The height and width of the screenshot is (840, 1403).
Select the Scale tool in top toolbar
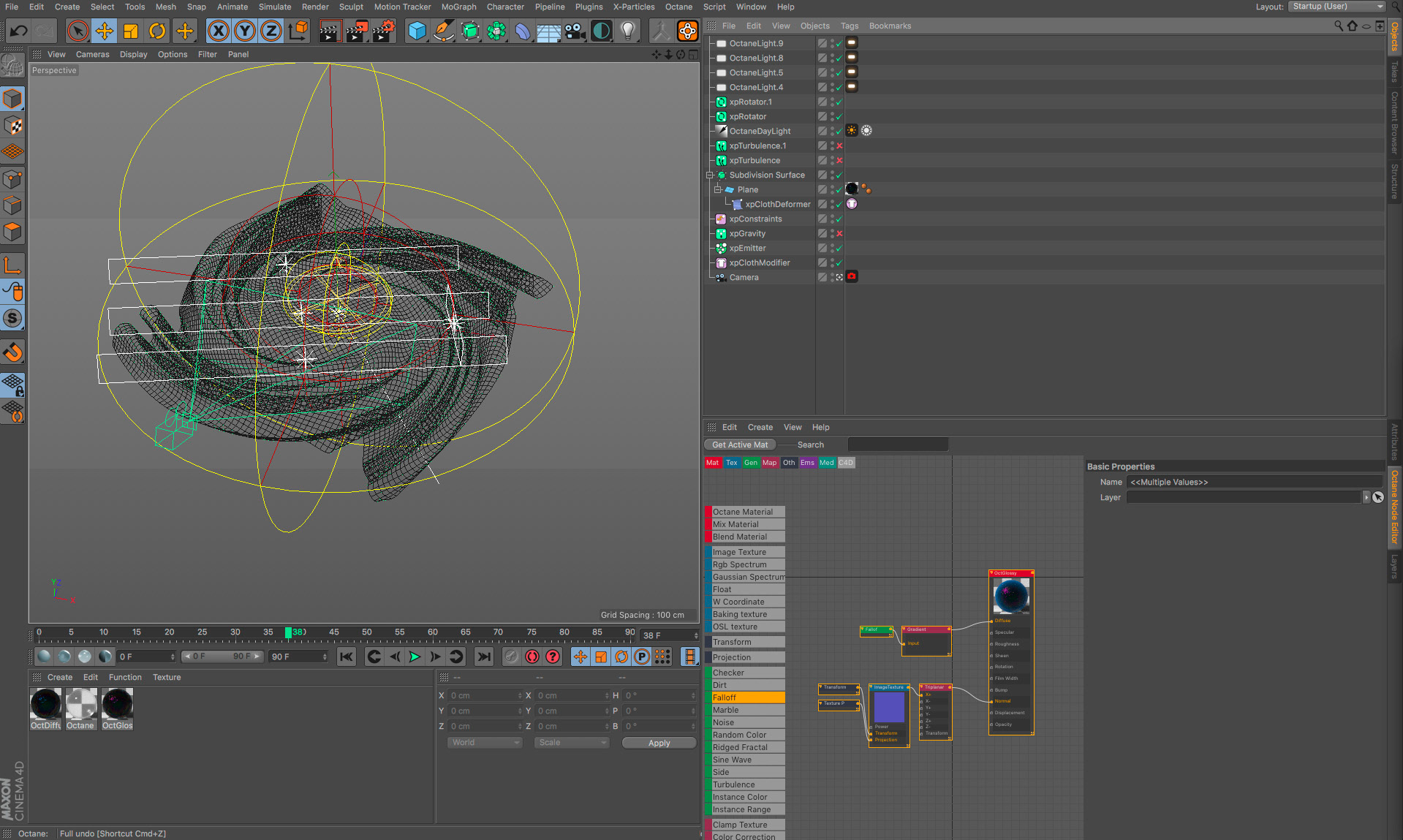pyautogui.click(x=131, y=31)
